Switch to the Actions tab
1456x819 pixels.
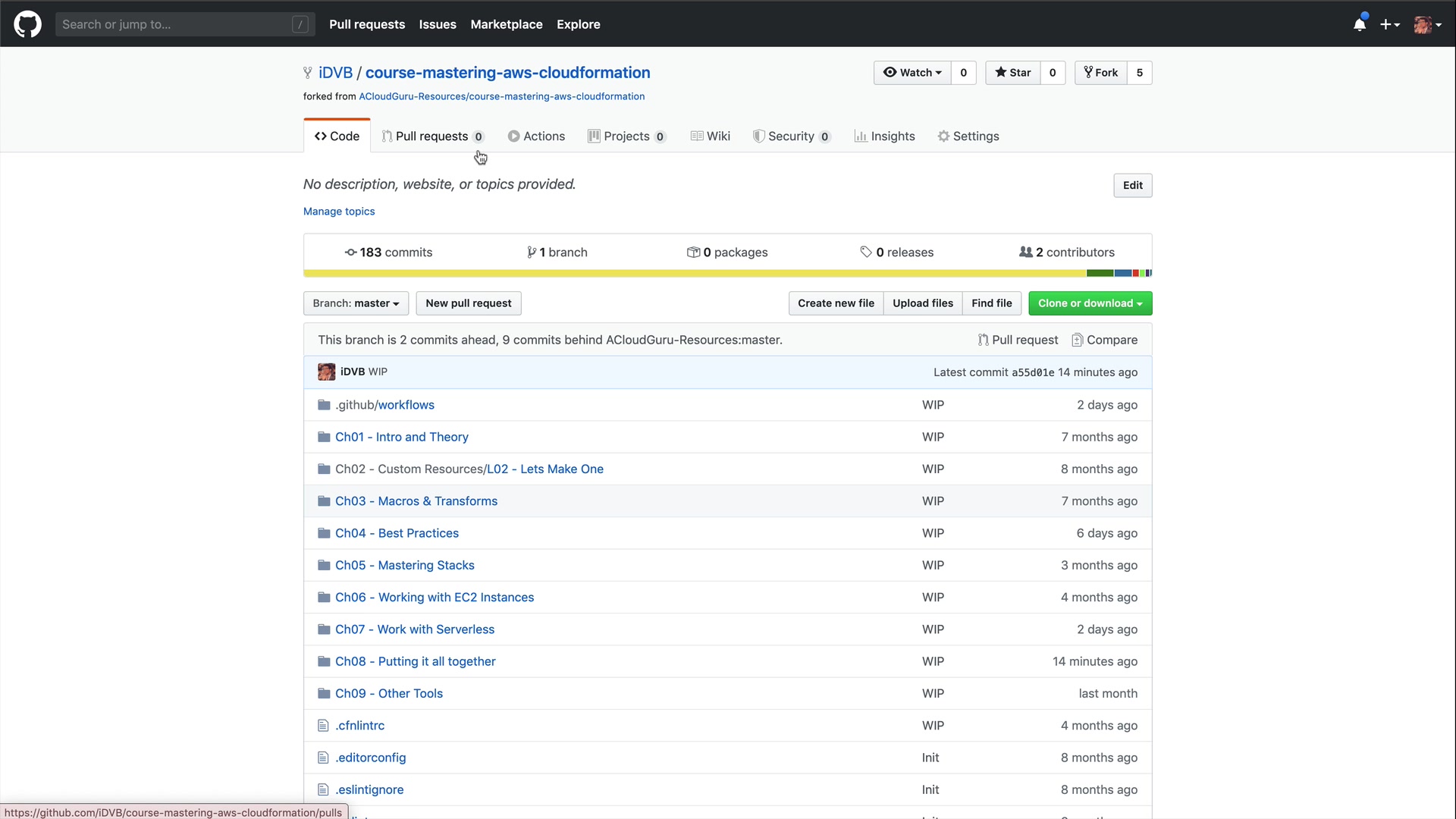click(536, 136)
